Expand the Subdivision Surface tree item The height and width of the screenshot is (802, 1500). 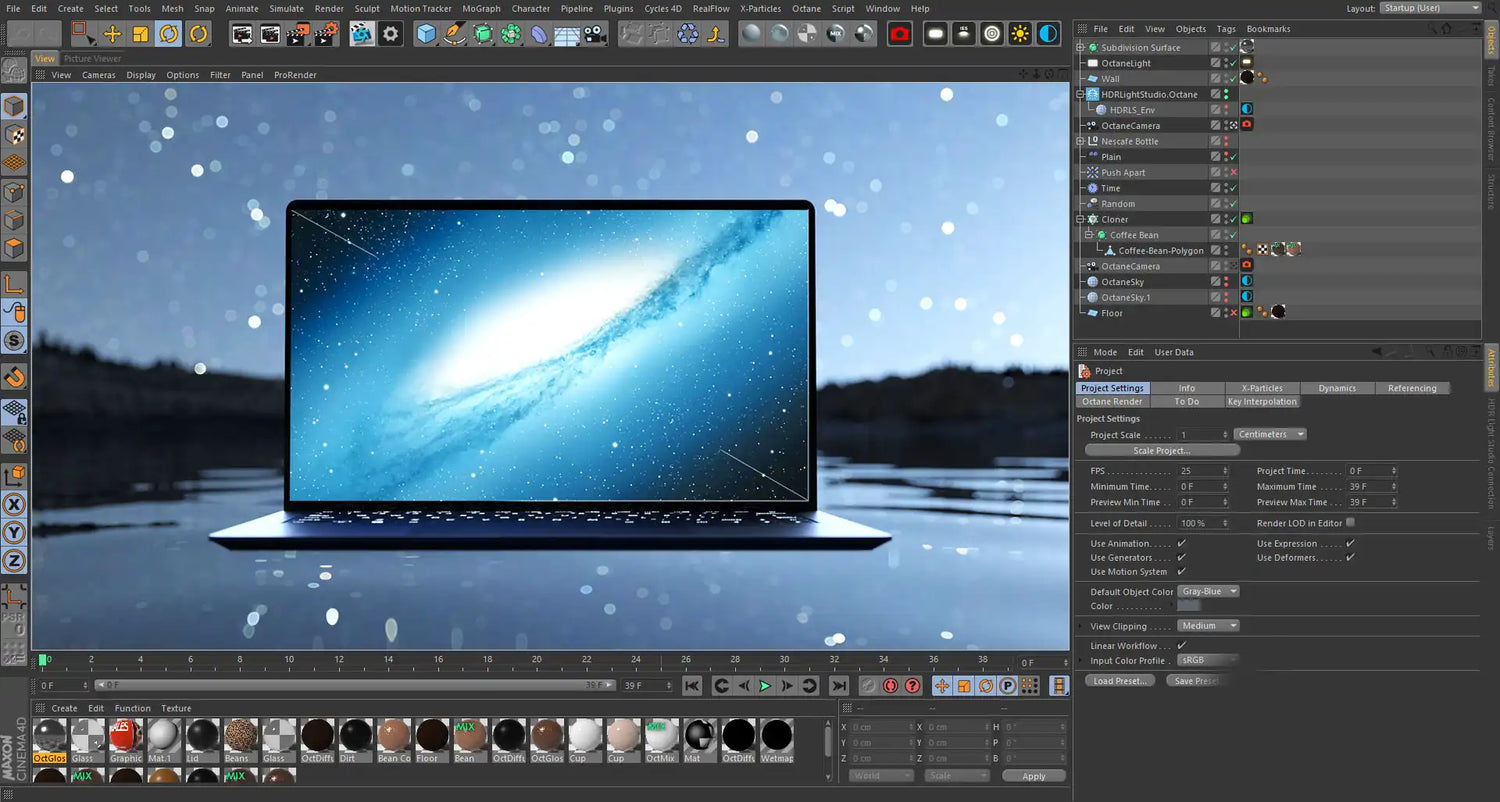point(1080,47)
